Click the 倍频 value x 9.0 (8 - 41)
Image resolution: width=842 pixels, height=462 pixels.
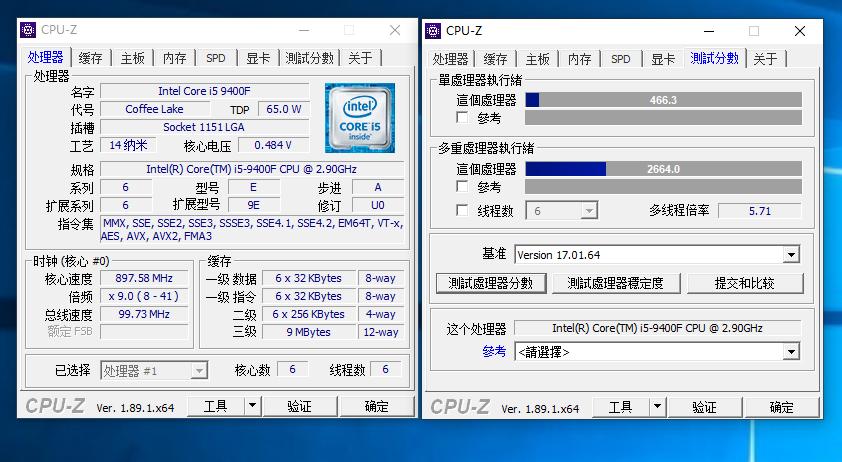pos(144,296)
